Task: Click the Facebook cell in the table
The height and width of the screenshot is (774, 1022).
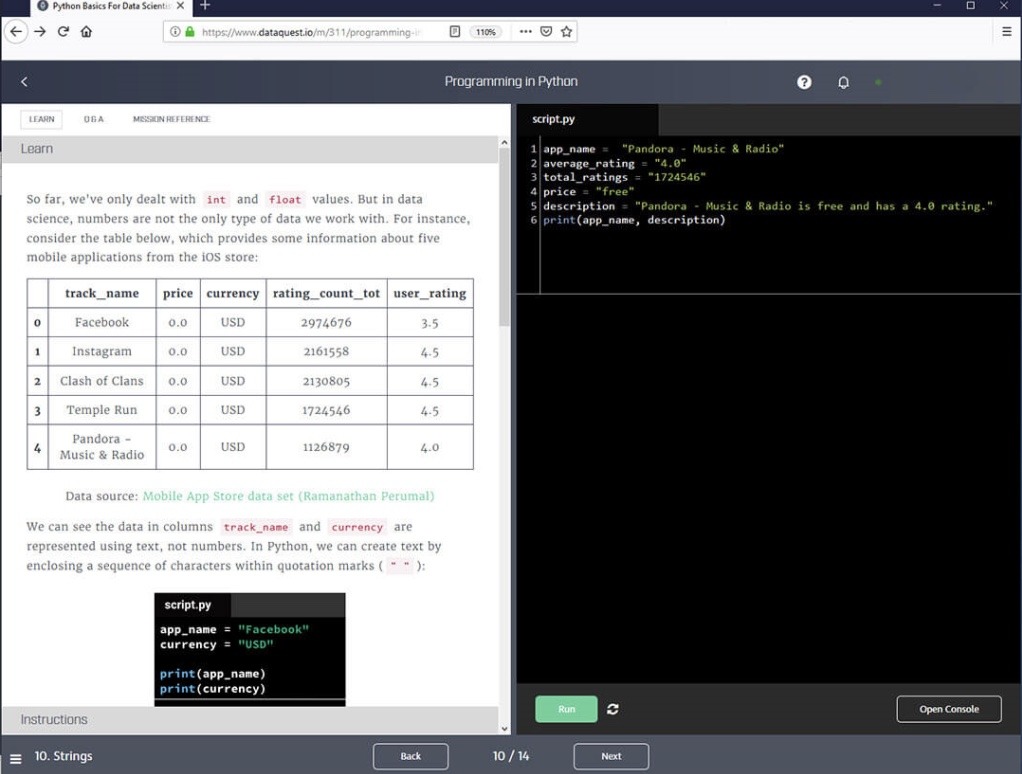Action: (x=102, y=322)
